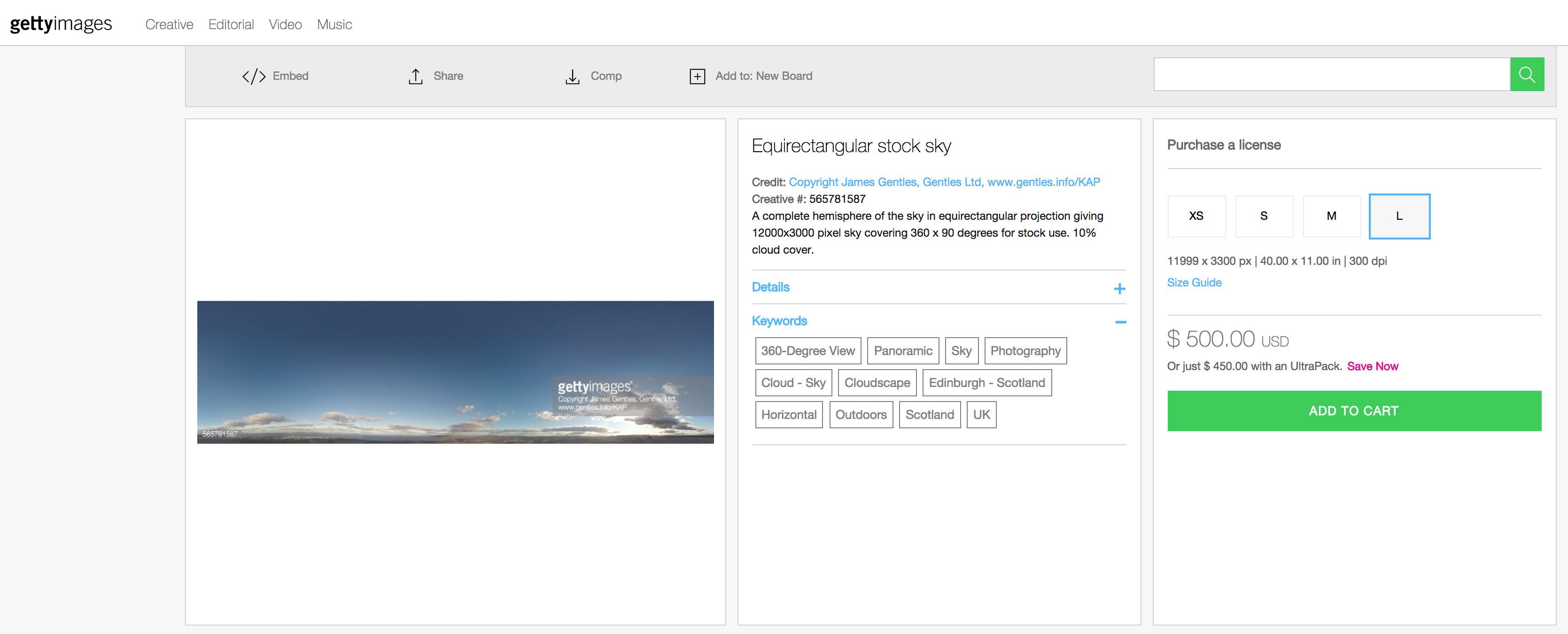Go to the gettyimages home logo

(x=61, y=24)
